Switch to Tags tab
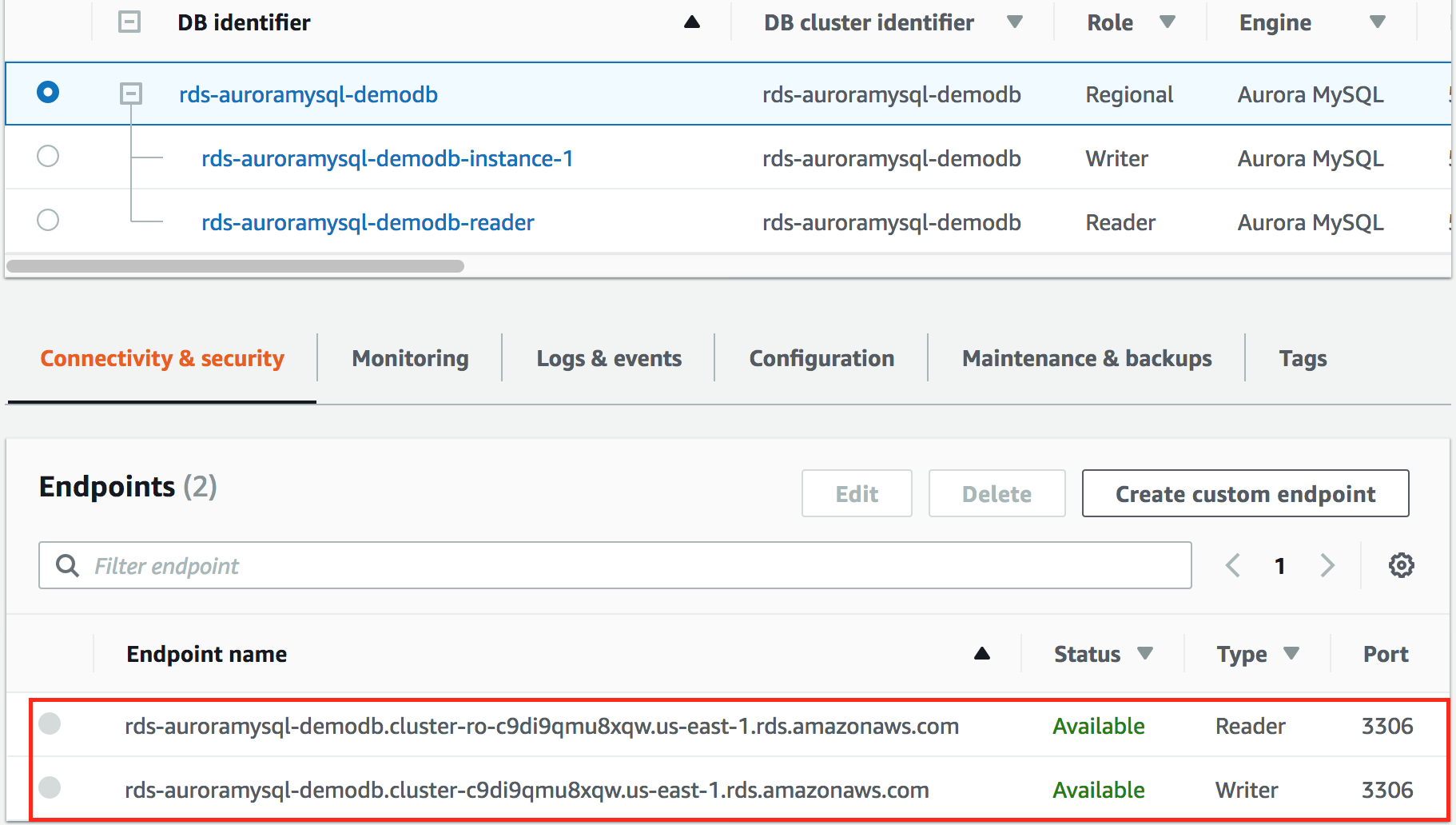 1303,358
